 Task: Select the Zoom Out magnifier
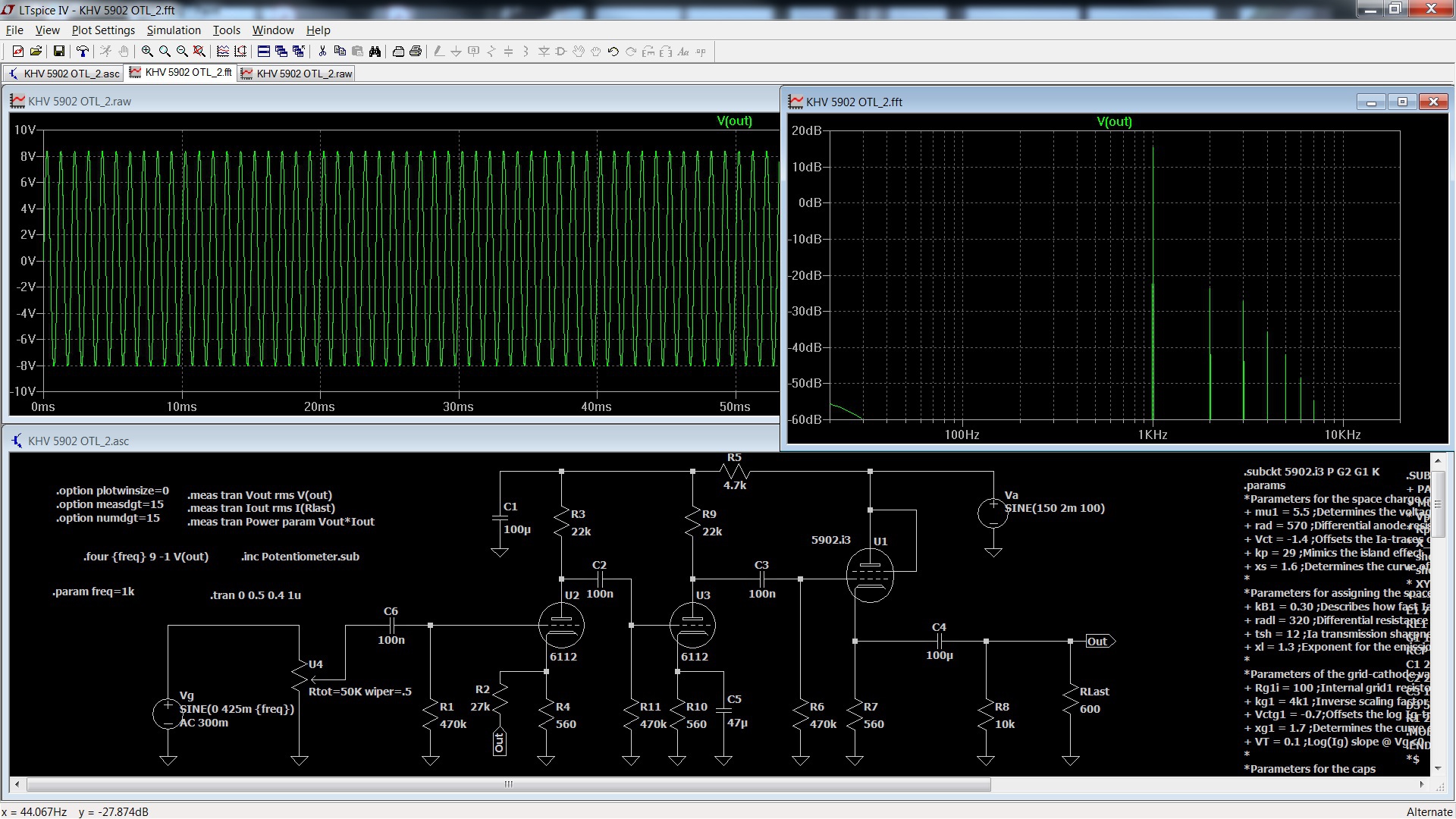pyautogui.click(x=182, y=52)
